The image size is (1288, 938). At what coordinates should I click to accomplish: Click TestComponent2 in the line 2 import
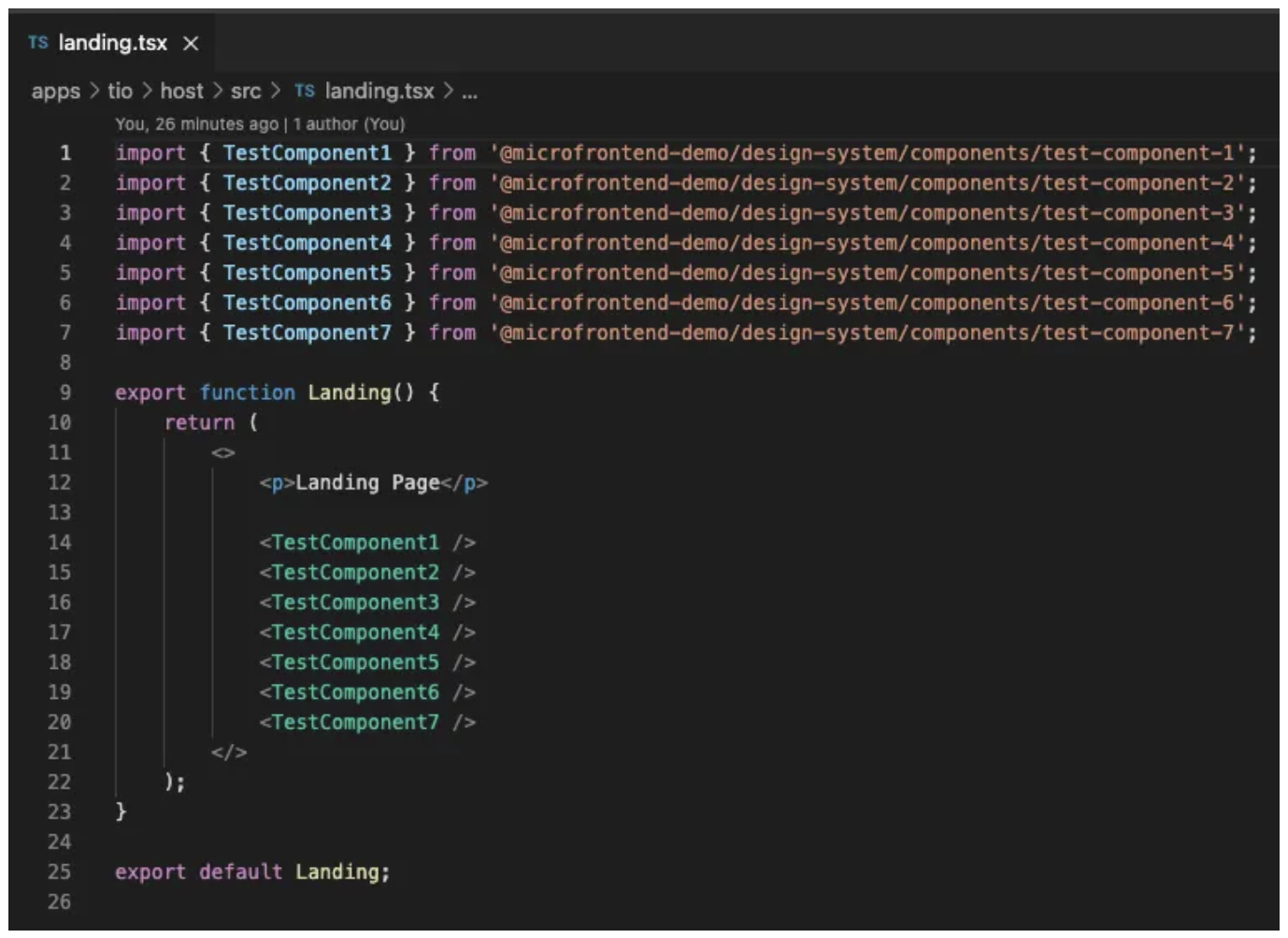pos(307,183)
